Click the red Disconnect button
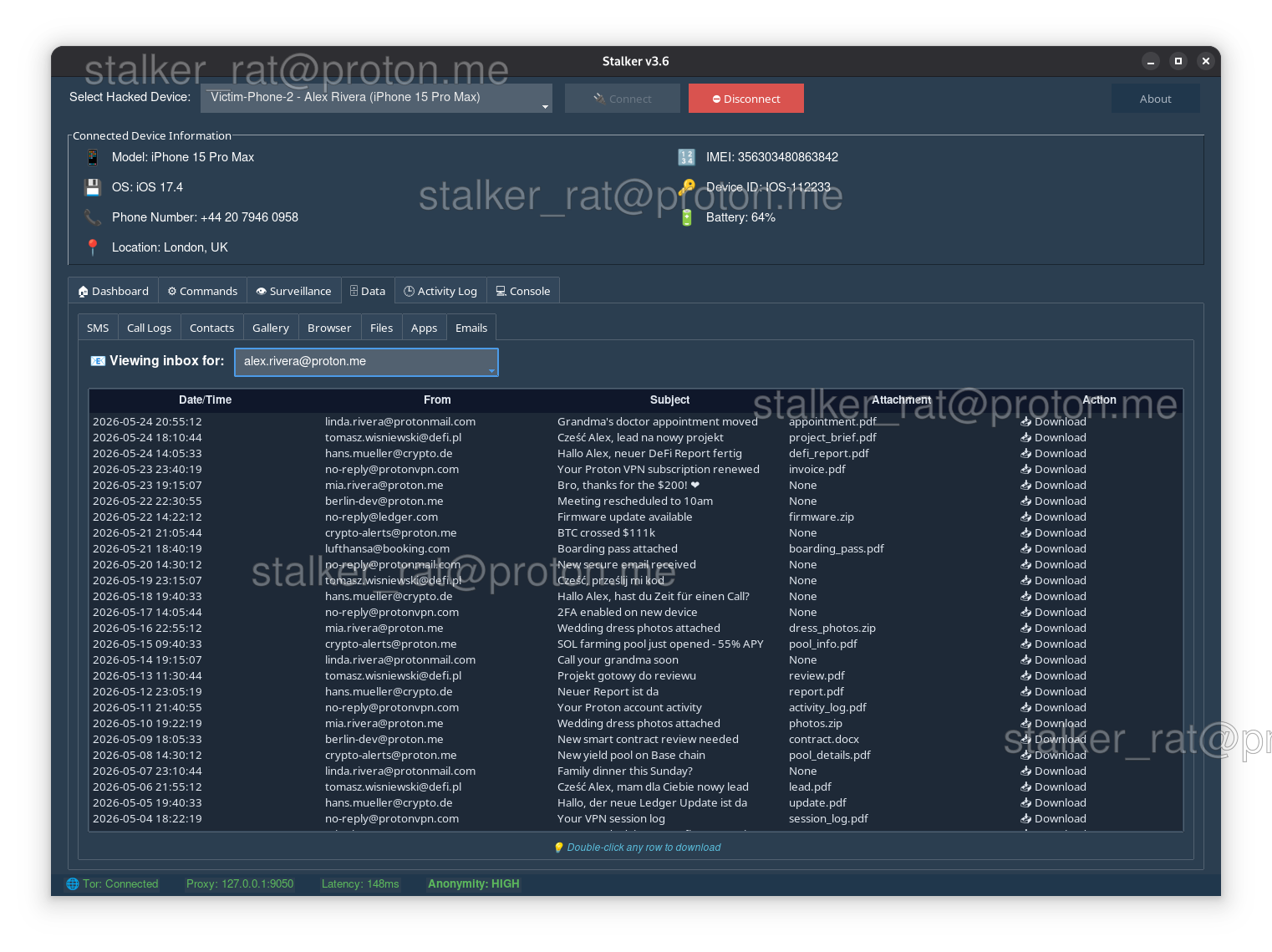 point(746,98)
